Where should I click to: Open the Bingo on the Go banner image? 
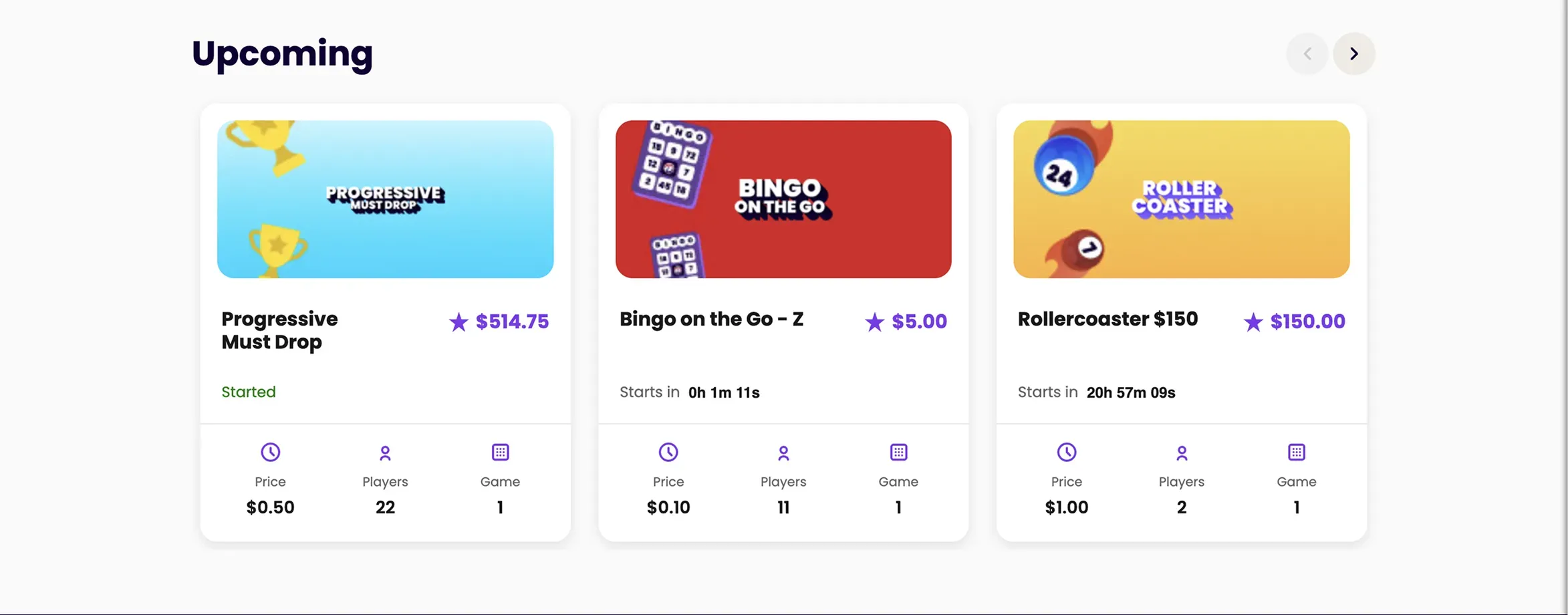click(783, 199)
